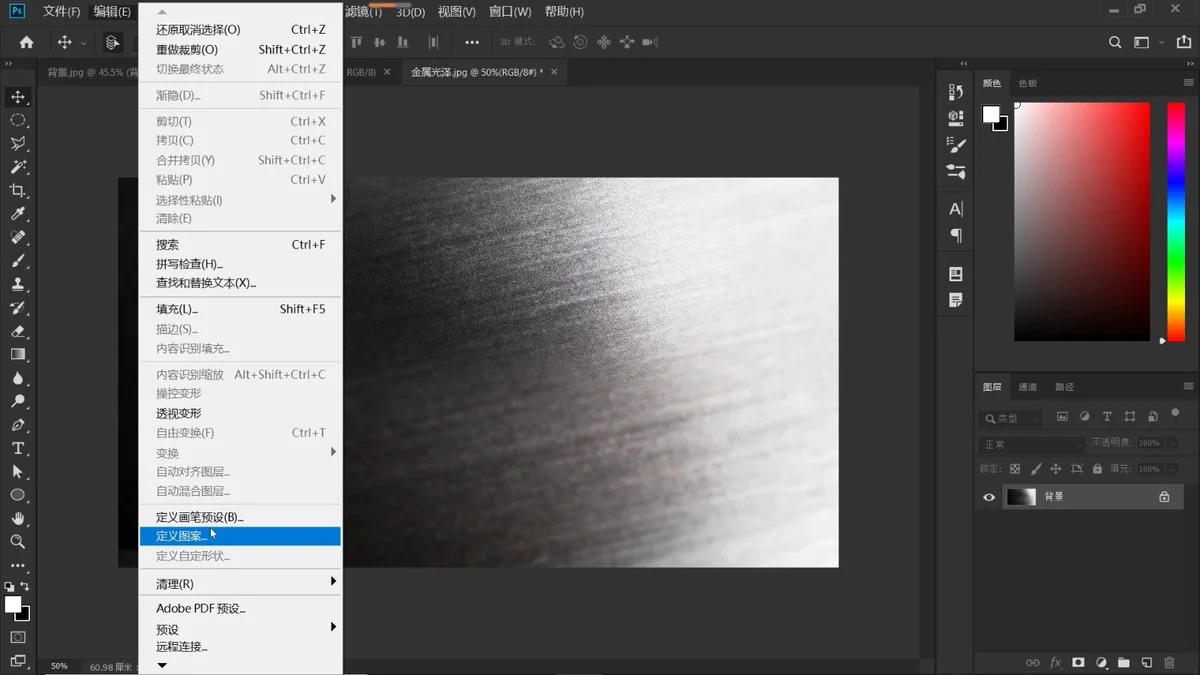
Task: Open the 文件(F) menu
Action: click(x=61, y=12)
